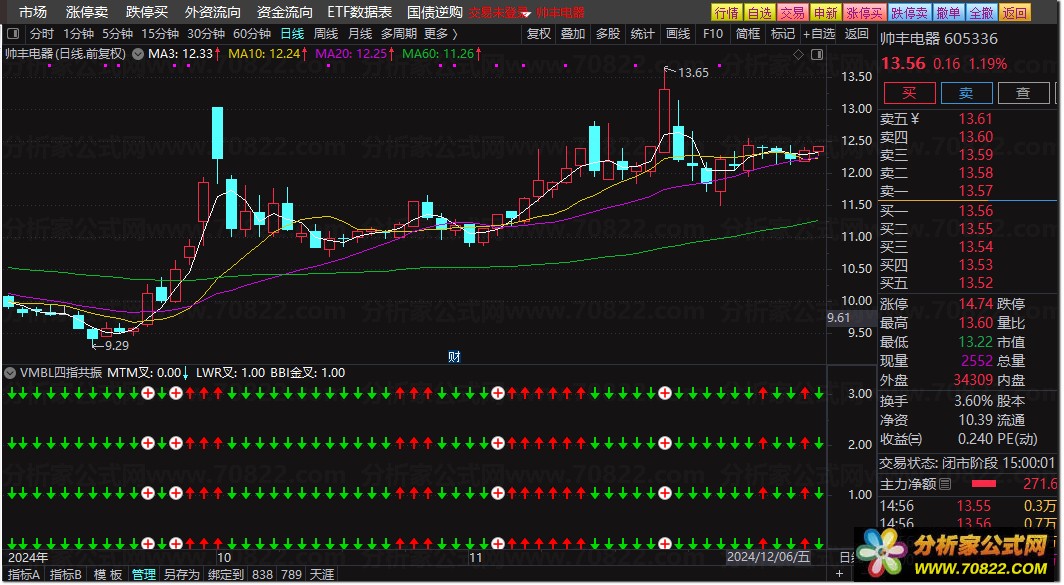Click the 买一 price 13.56
The image size is (1064, 585).
pyautogui.click(x=975, y=210)
